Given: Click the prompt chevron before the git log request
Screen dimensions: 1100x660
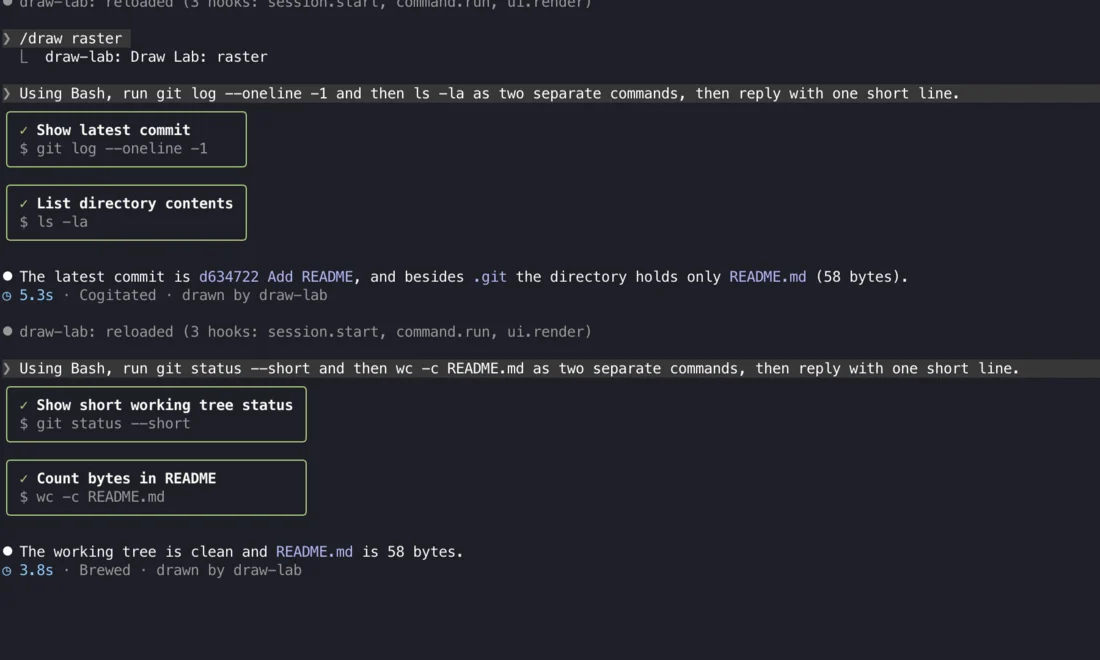Looking at the screenshot, I should (x=7, y=93).
